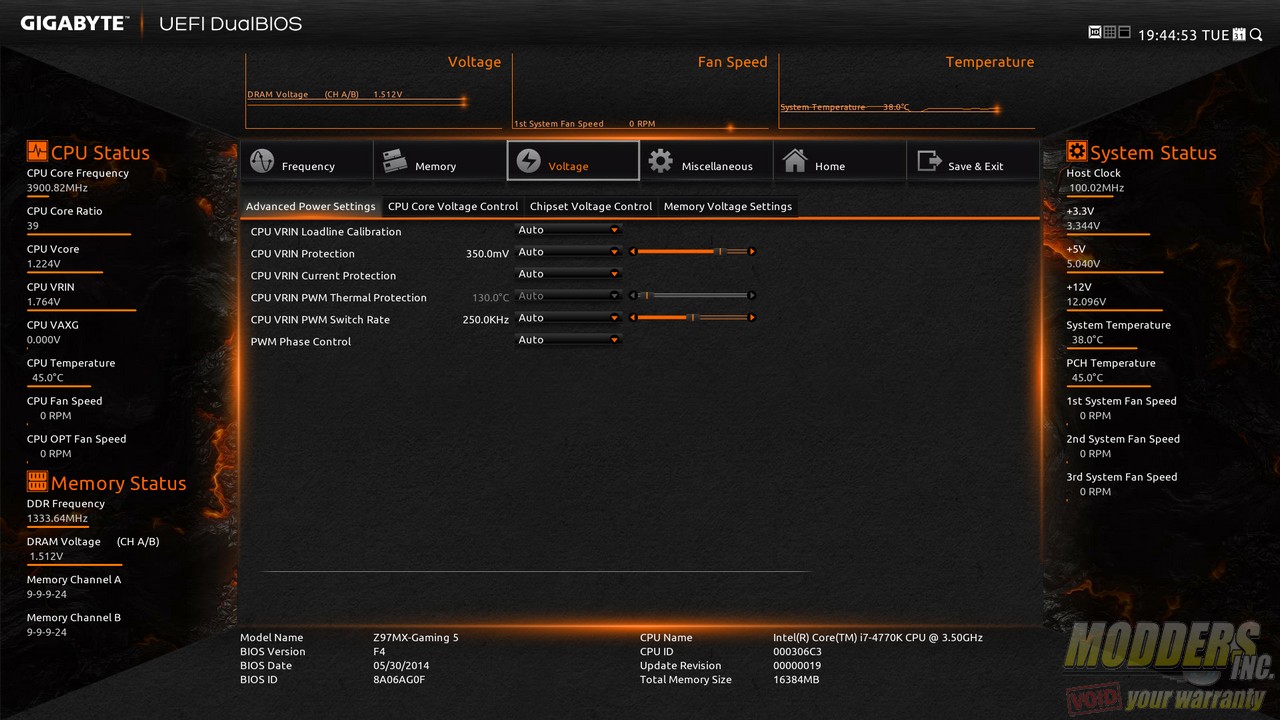1280x720 pixels.
Task: Click the magnifier search icon
Action: pyautogui.click(x=1255, y=34)
